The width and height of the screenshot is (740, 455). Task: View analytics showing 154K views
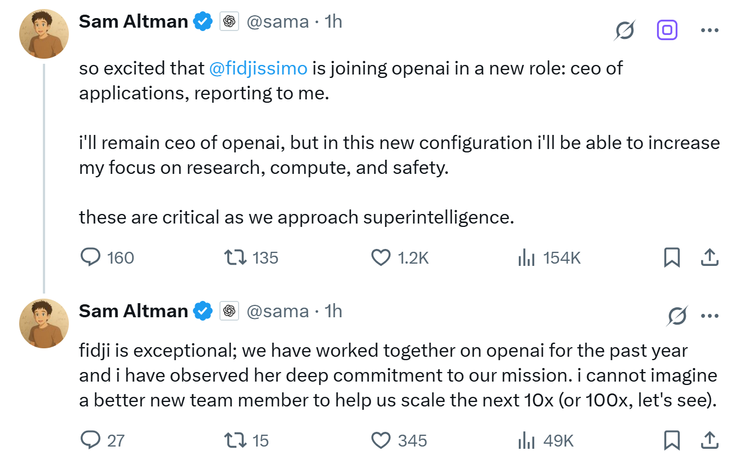coord(527,258)
